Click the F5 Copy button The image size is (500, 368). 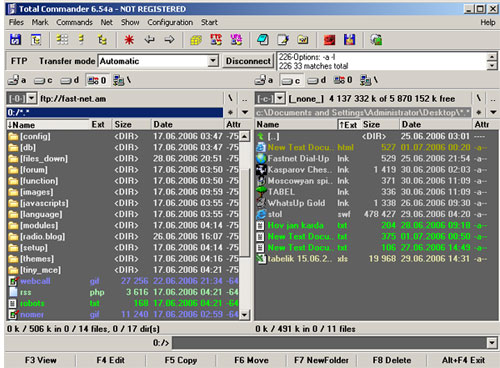181,360
